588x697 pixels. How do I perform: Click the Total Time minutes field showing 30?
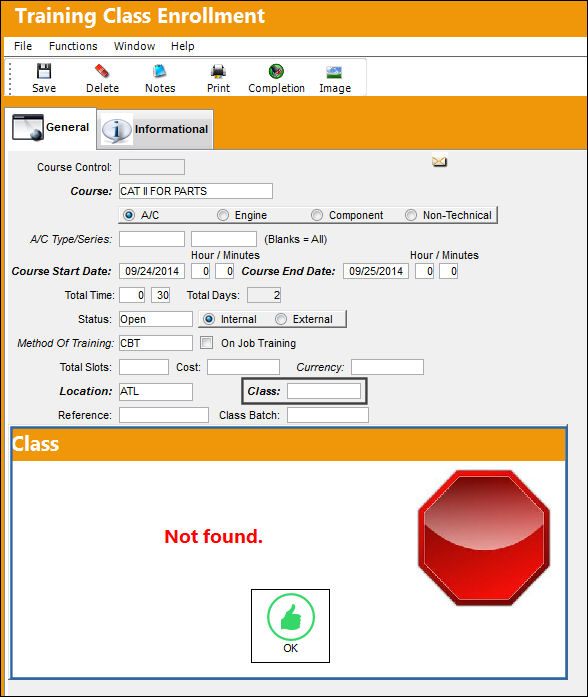[160, 295]
